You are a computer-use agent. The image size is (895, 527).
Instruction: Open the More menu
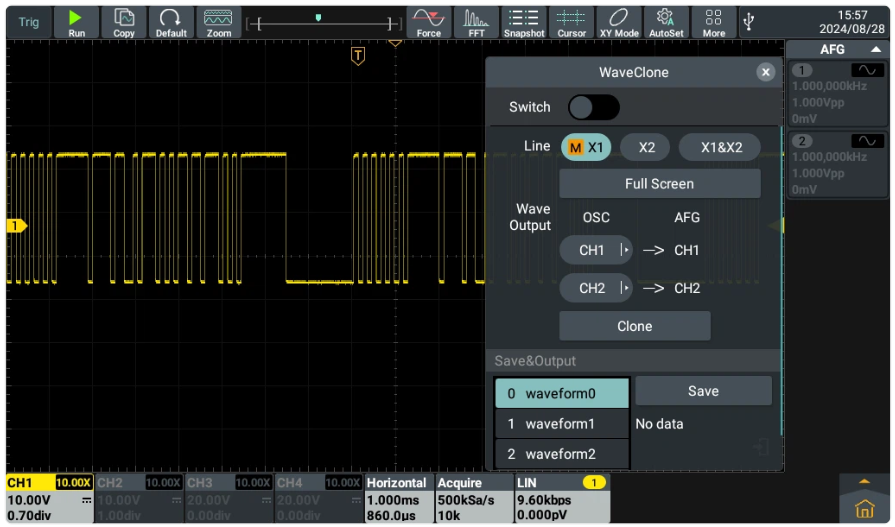[713, 21]
